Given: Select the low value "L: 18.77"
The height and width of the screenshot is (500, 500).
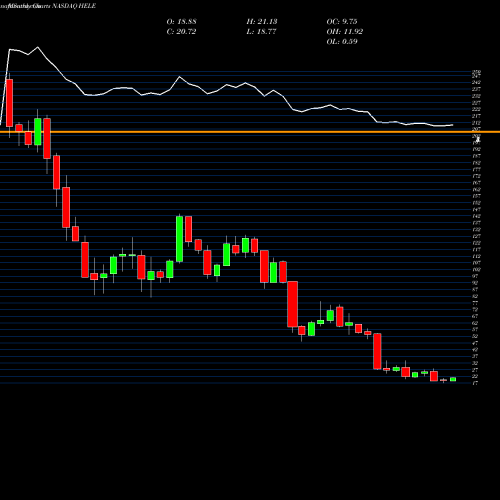Looking at the screenshot, I should click(262, 32).
